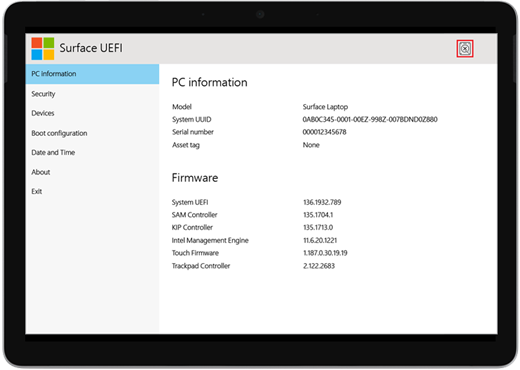Image resolution: width=520 pixels, height=370 pixels.
Task: Click the Serial number label
Action: point(193,132)
